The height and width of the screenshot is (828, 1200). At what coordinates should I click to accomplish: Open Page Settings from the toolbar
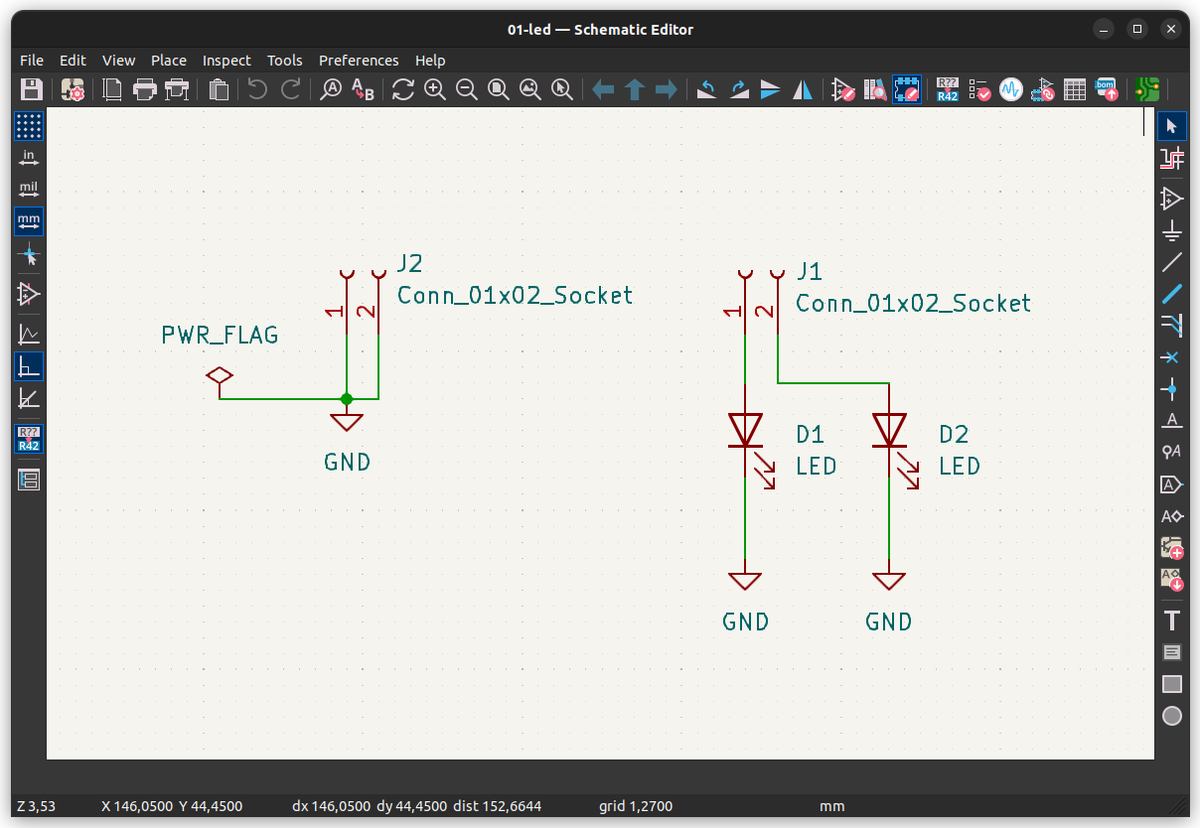[113, 90]
